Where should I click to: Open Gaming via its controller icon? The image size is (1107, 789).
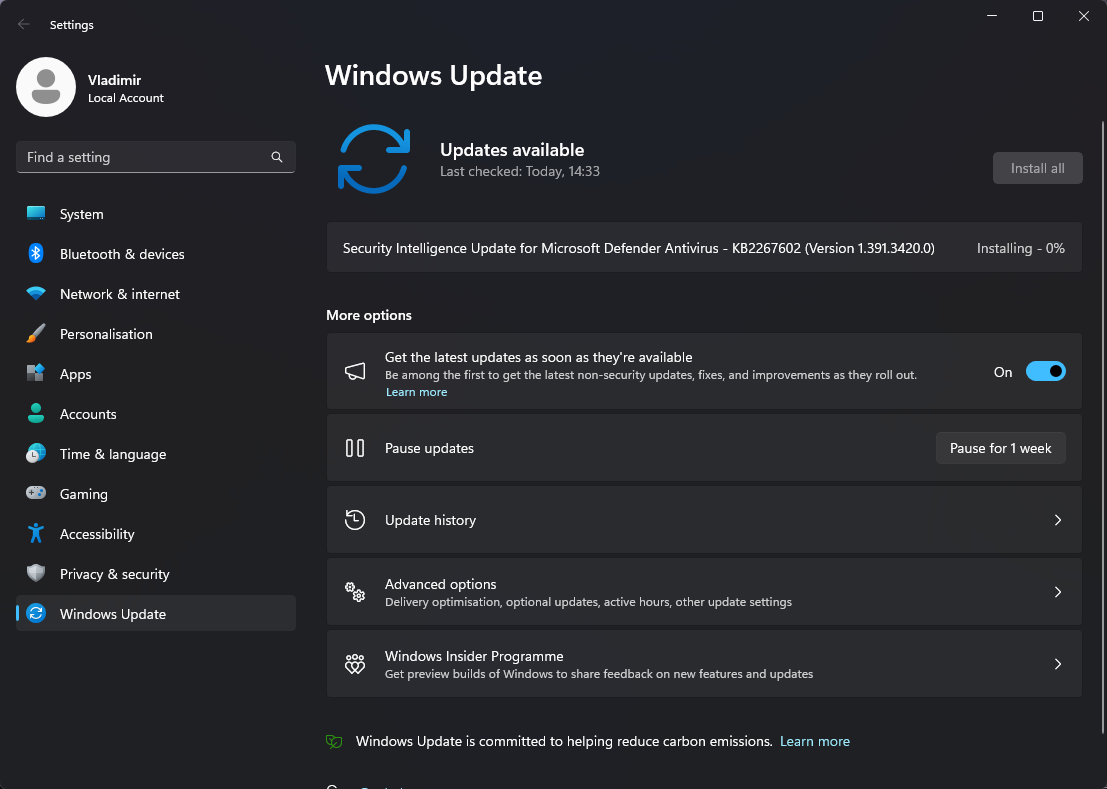click(36, 494)
